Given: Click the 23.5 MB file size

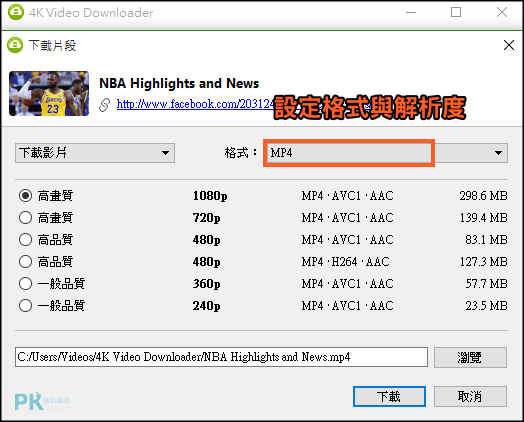Looking at the screenshot, I should 486,306.
